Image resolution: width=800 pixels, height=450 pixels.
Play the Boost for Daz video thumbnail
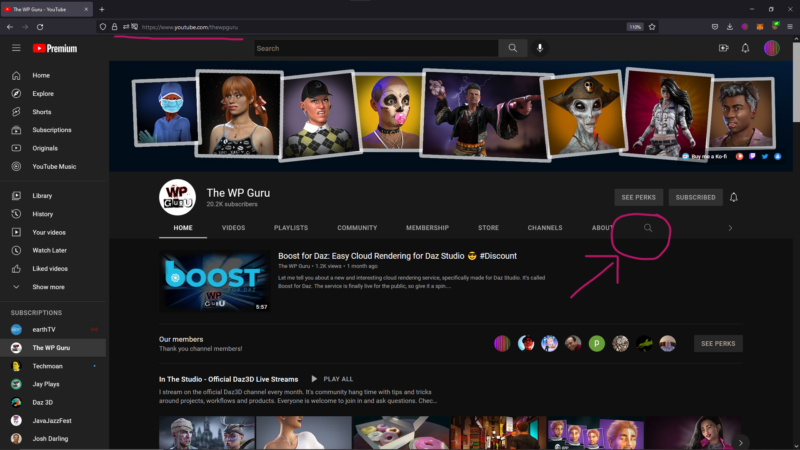click(214, 281)
